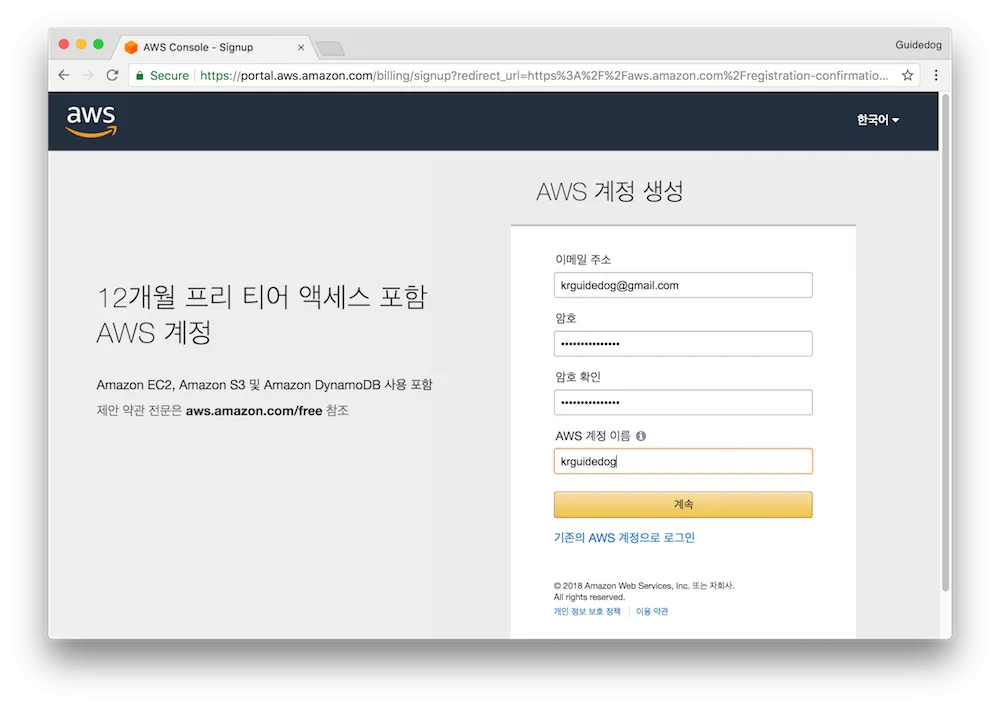The image size is (1000, 708).
Task: Open 개인 정보 보호 정책 link
Action: click(587, 611)
